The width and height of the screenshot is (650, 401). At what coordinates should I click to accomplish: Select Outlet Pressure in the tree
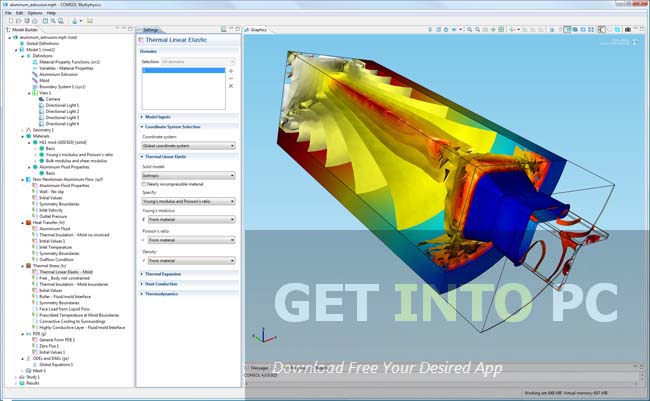pyautogui.click(x=53, y=216)
